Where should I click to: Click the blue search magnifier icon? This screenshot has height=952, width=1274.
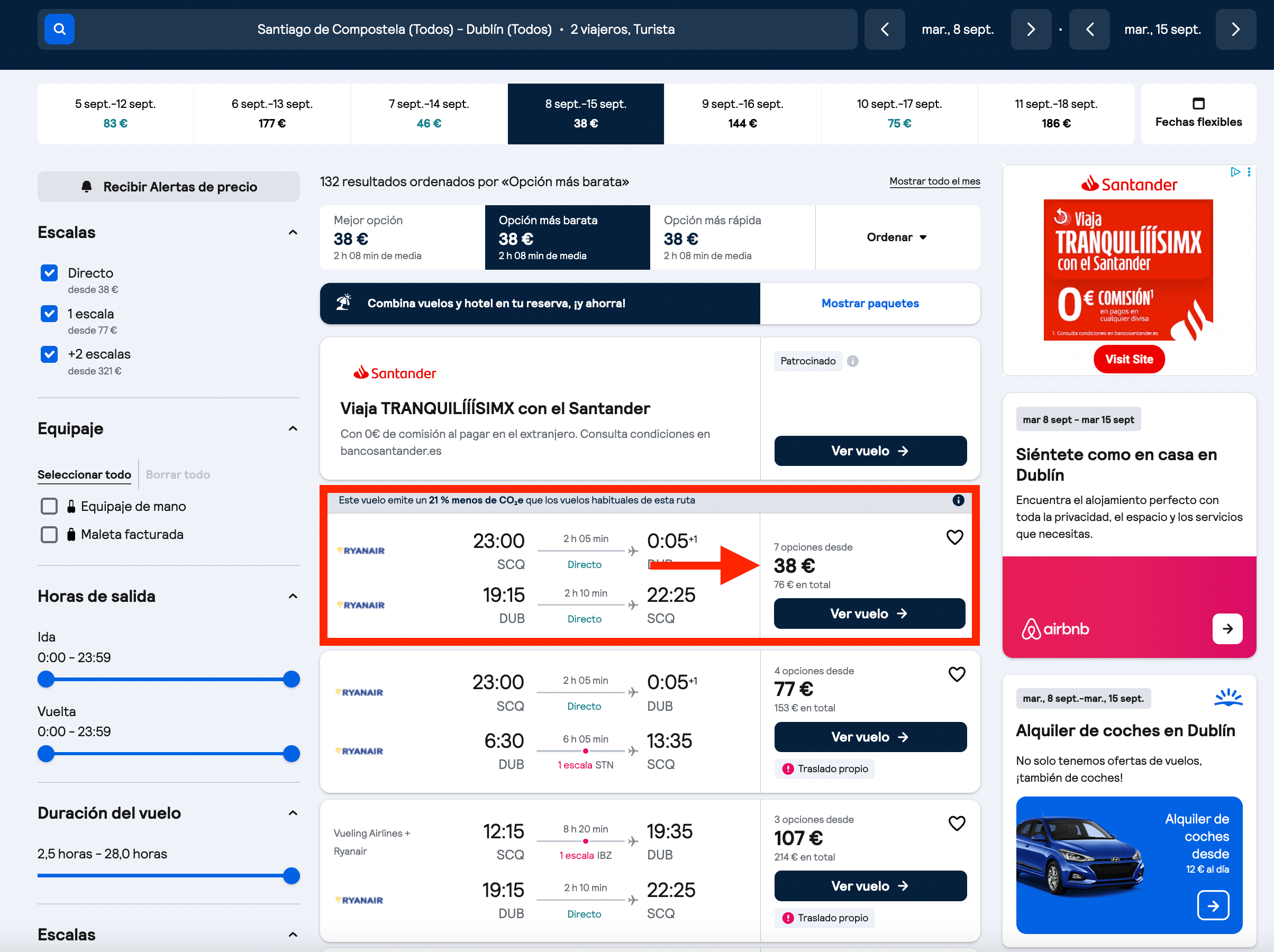pos(59,29)
